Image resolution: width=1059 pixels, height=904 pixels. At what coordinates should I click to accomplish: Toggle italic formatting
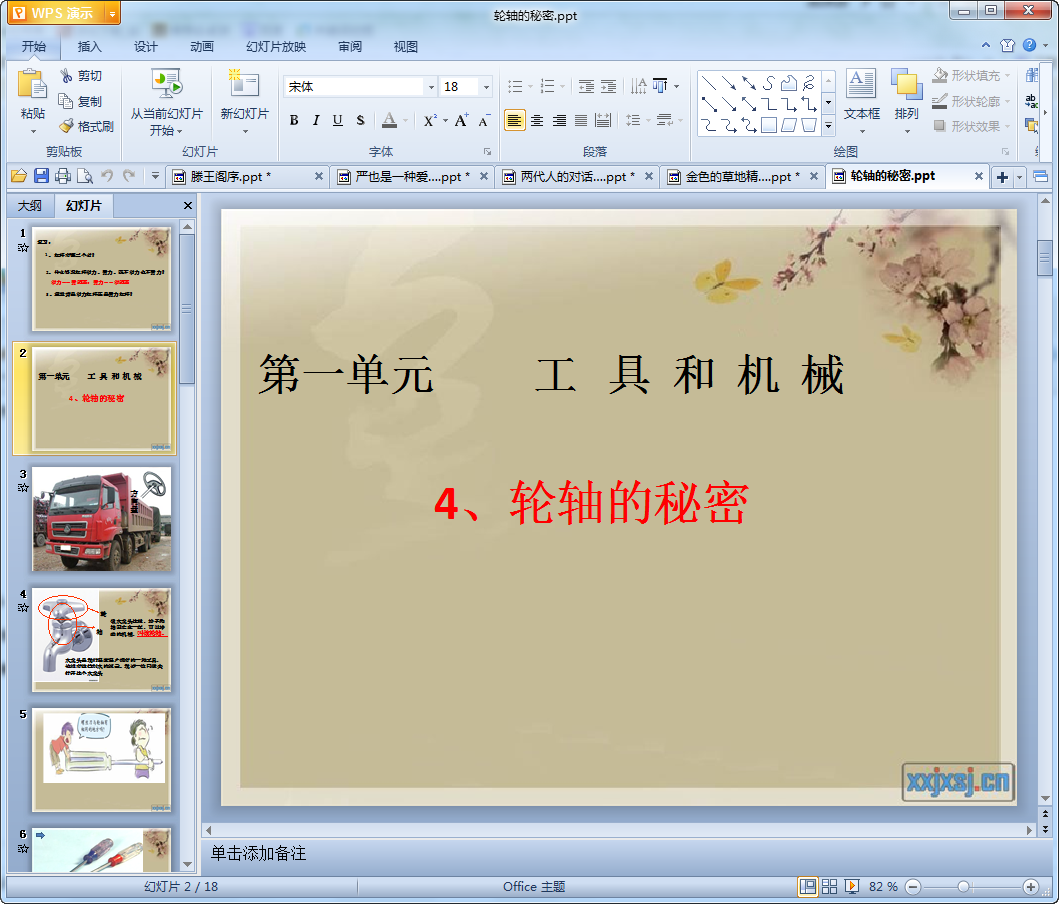click(315, 120)
